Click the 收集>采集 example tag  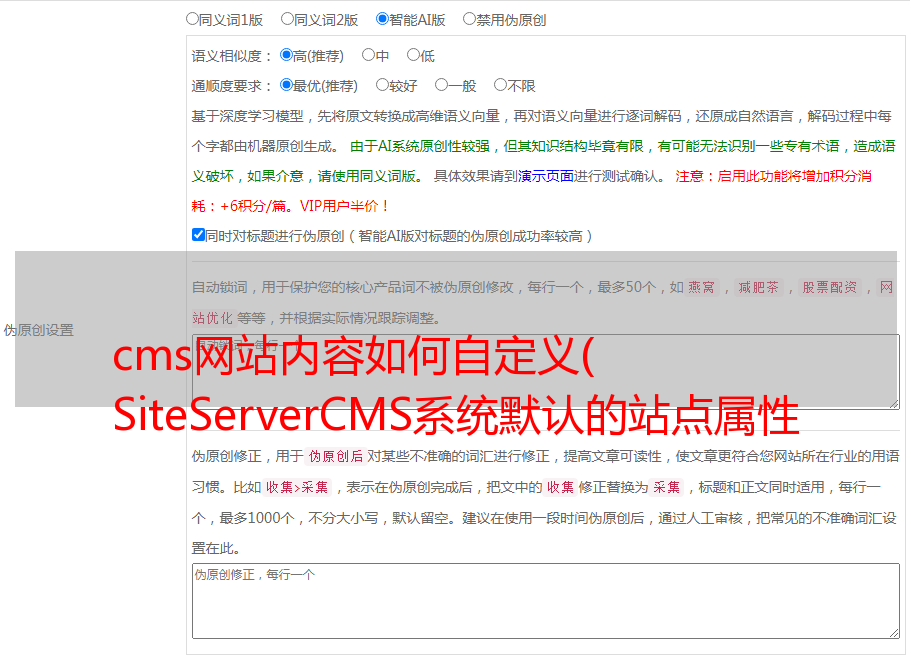coord(297,487)
